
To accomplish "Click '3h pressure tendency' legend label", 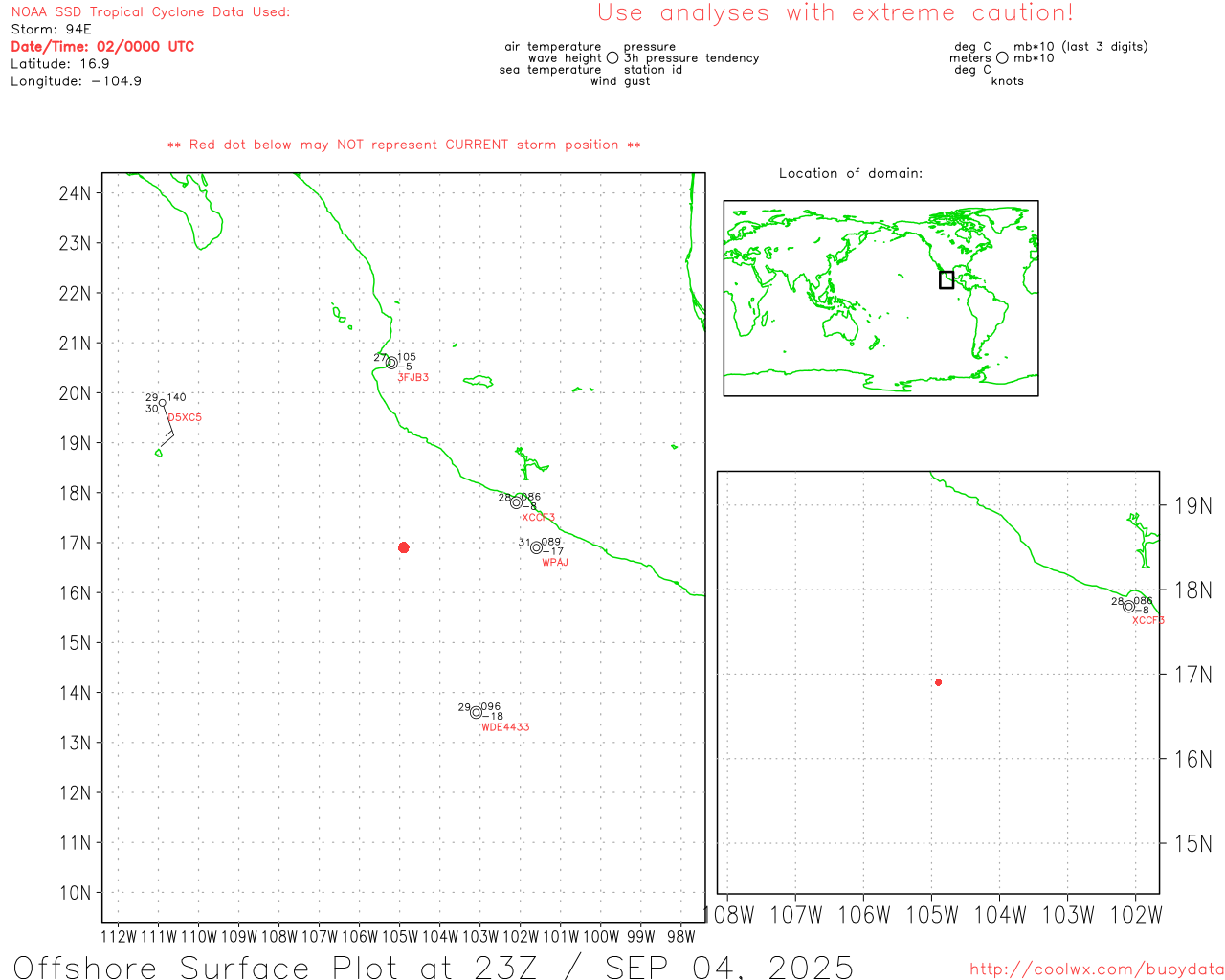I will click(691, 58).
